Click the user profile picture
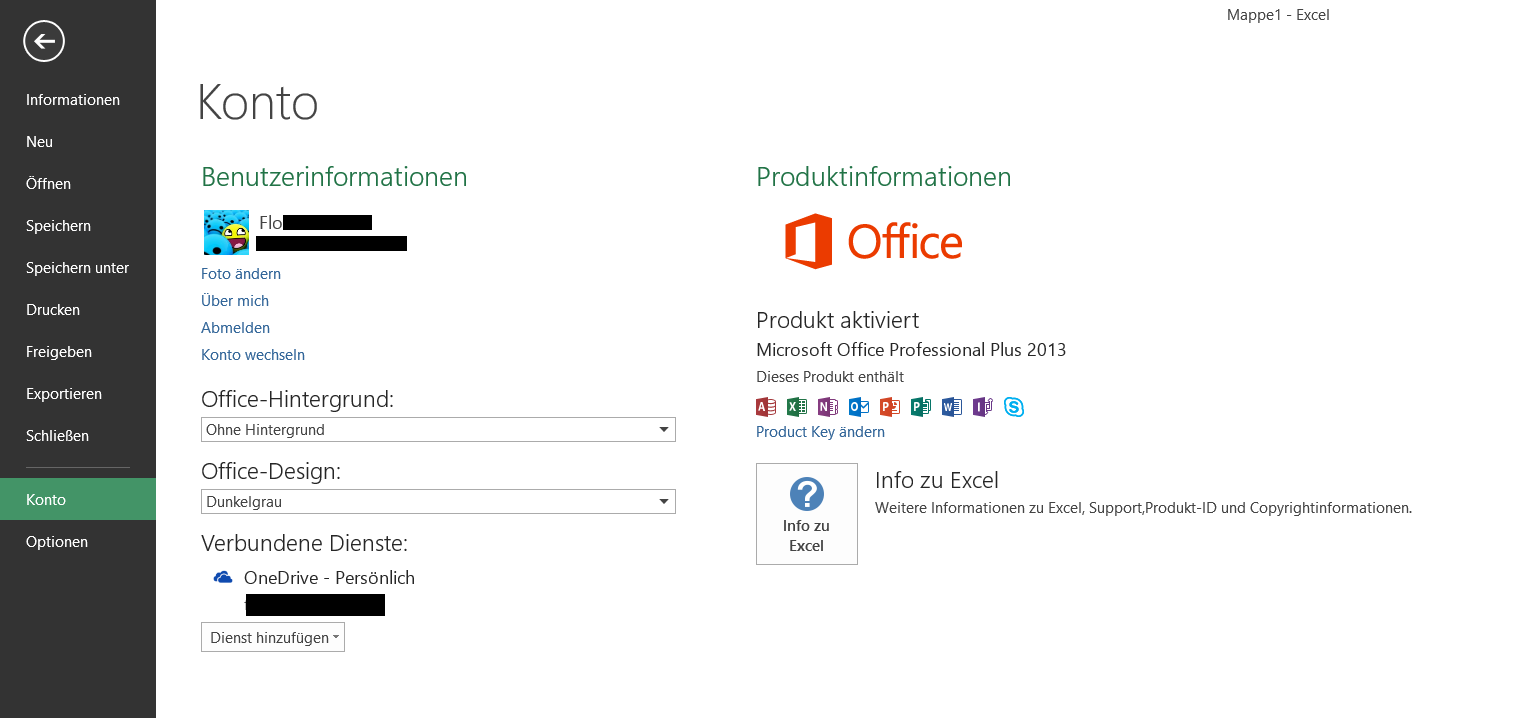The width and height of the screenshot is (1525, 718). coord(226,232)
